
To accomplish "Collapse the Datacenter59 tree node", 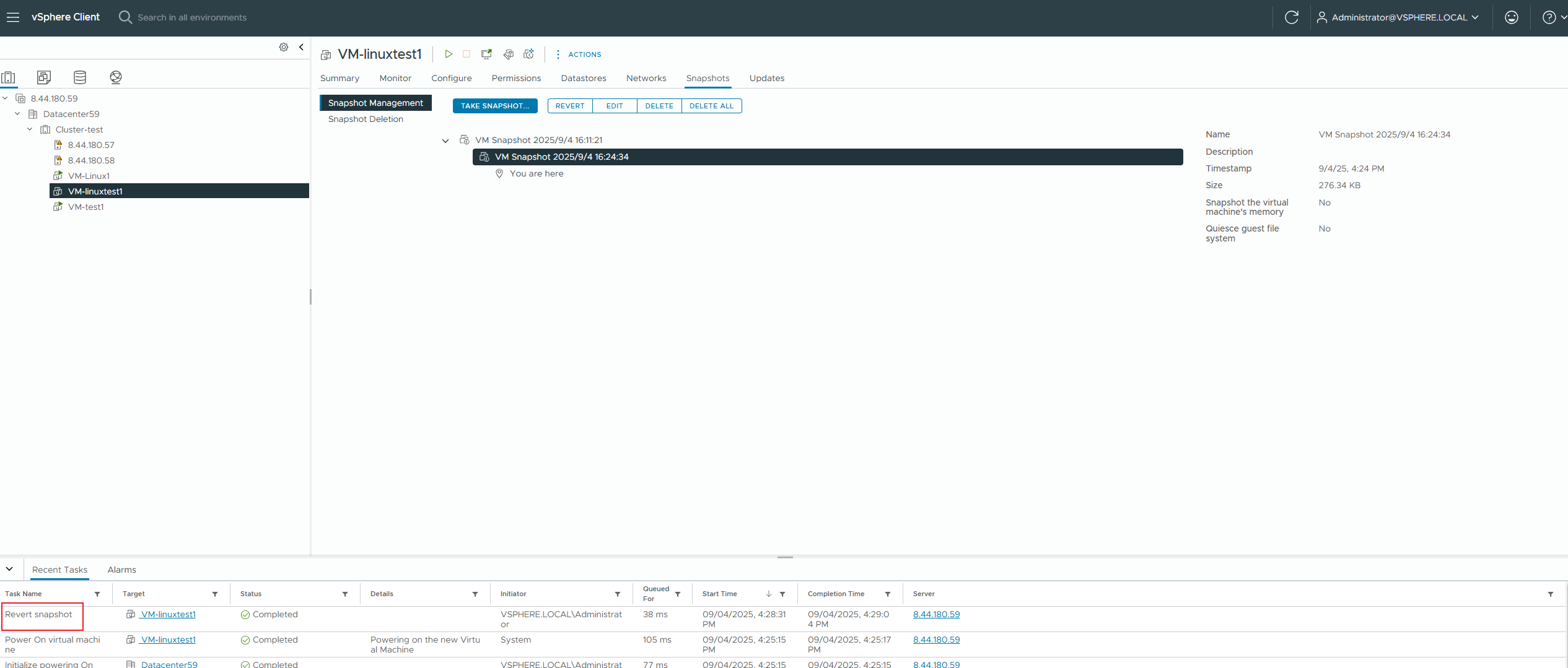I will [17, 114].
